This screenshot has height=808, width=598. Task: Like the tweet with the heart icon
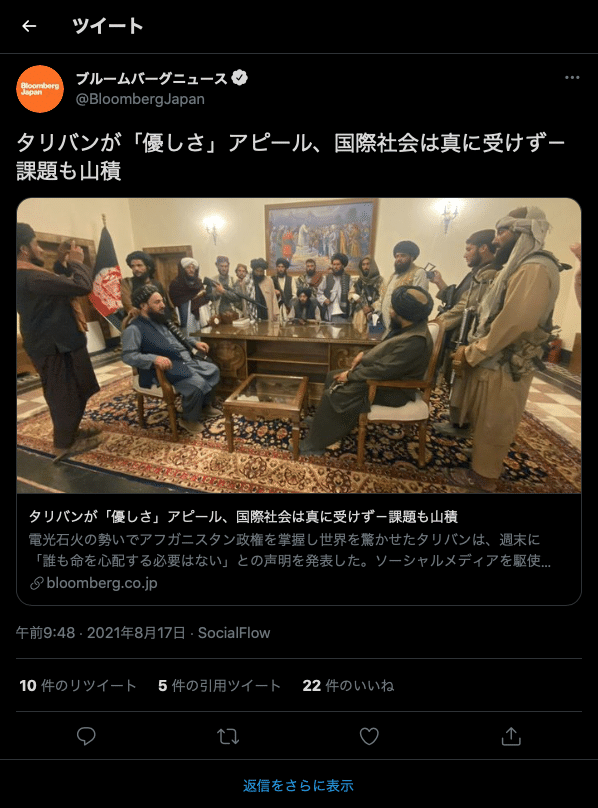coord(369,736)
